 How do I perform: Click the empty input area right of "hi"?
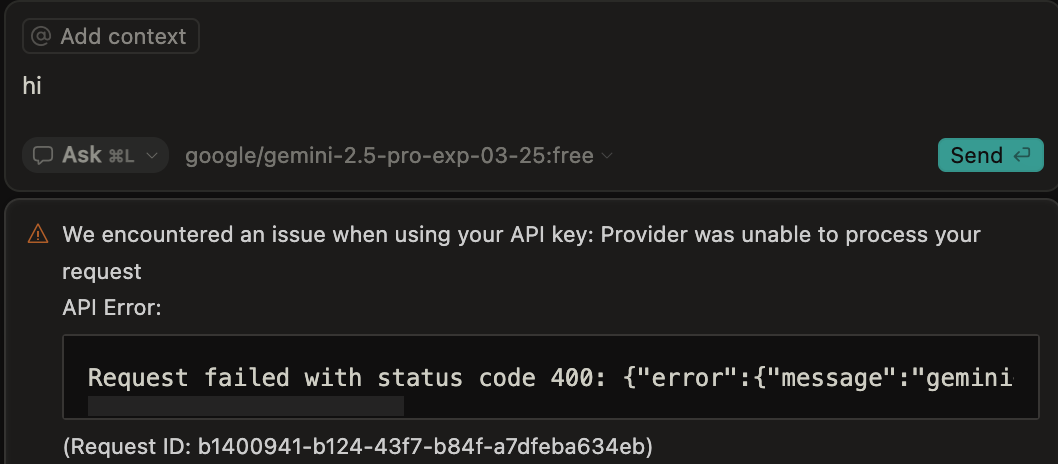point(540,86)
